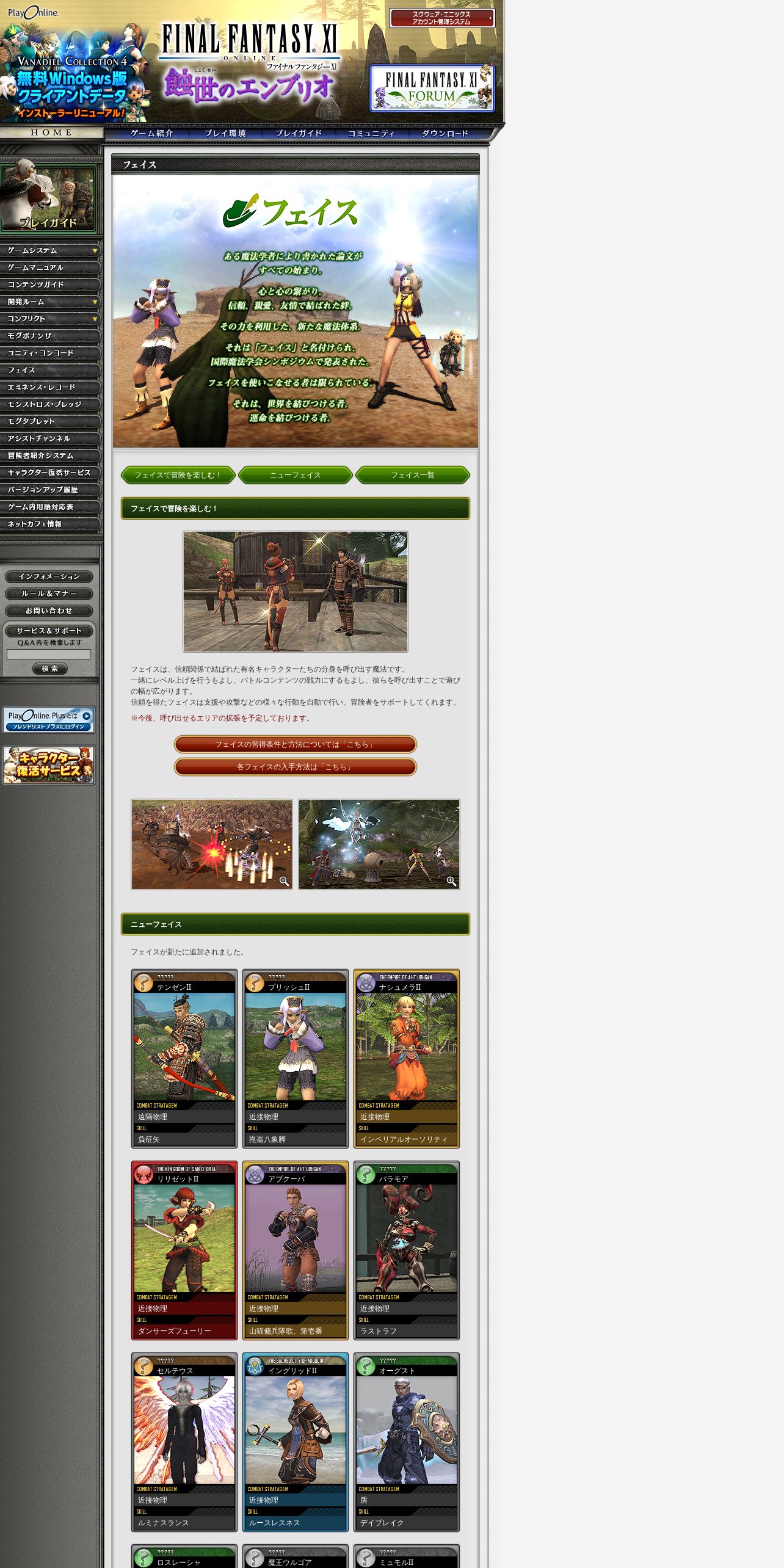Click the インフォメーション button
This screenshot has height=1568, width=784.
[49, 576]
